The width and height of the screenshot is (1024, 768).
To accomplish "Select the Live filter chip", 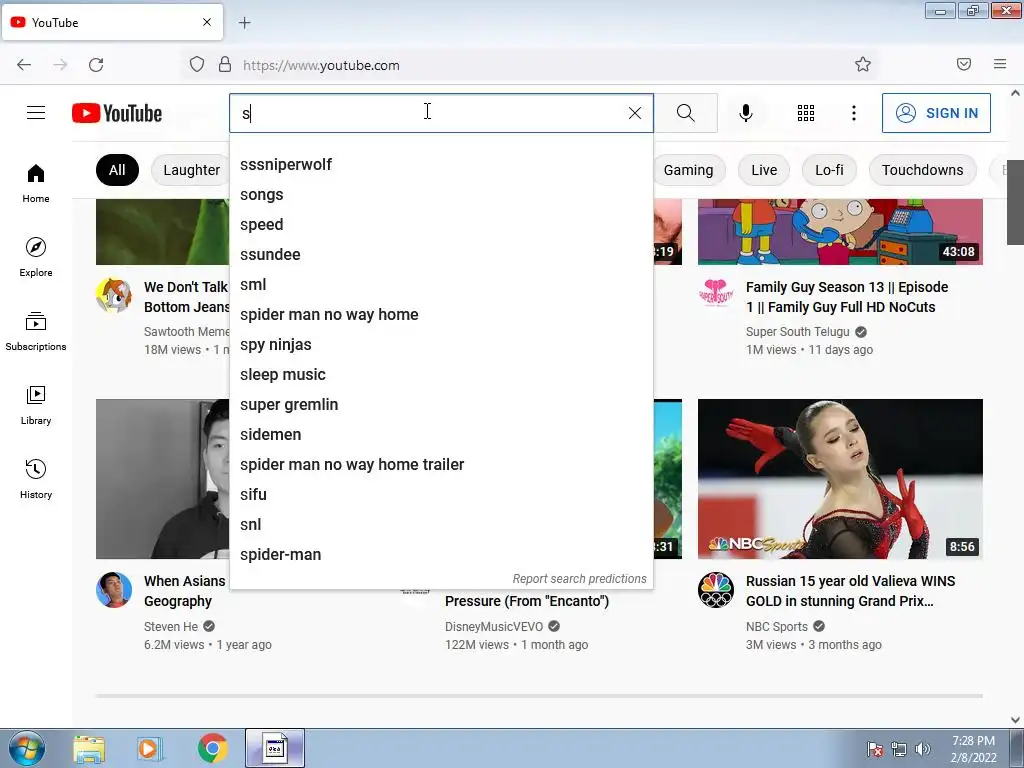I will 763,170.
